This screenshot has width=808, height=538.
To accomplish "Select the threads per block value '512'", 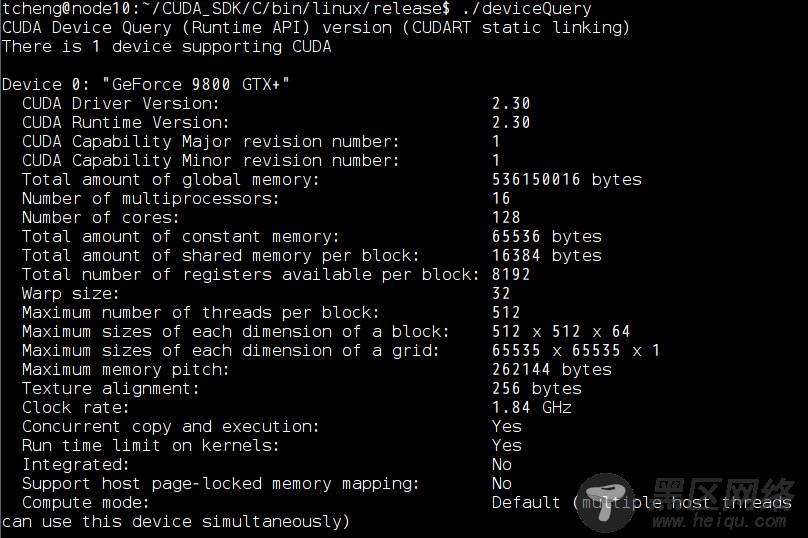I will (506, 313).
